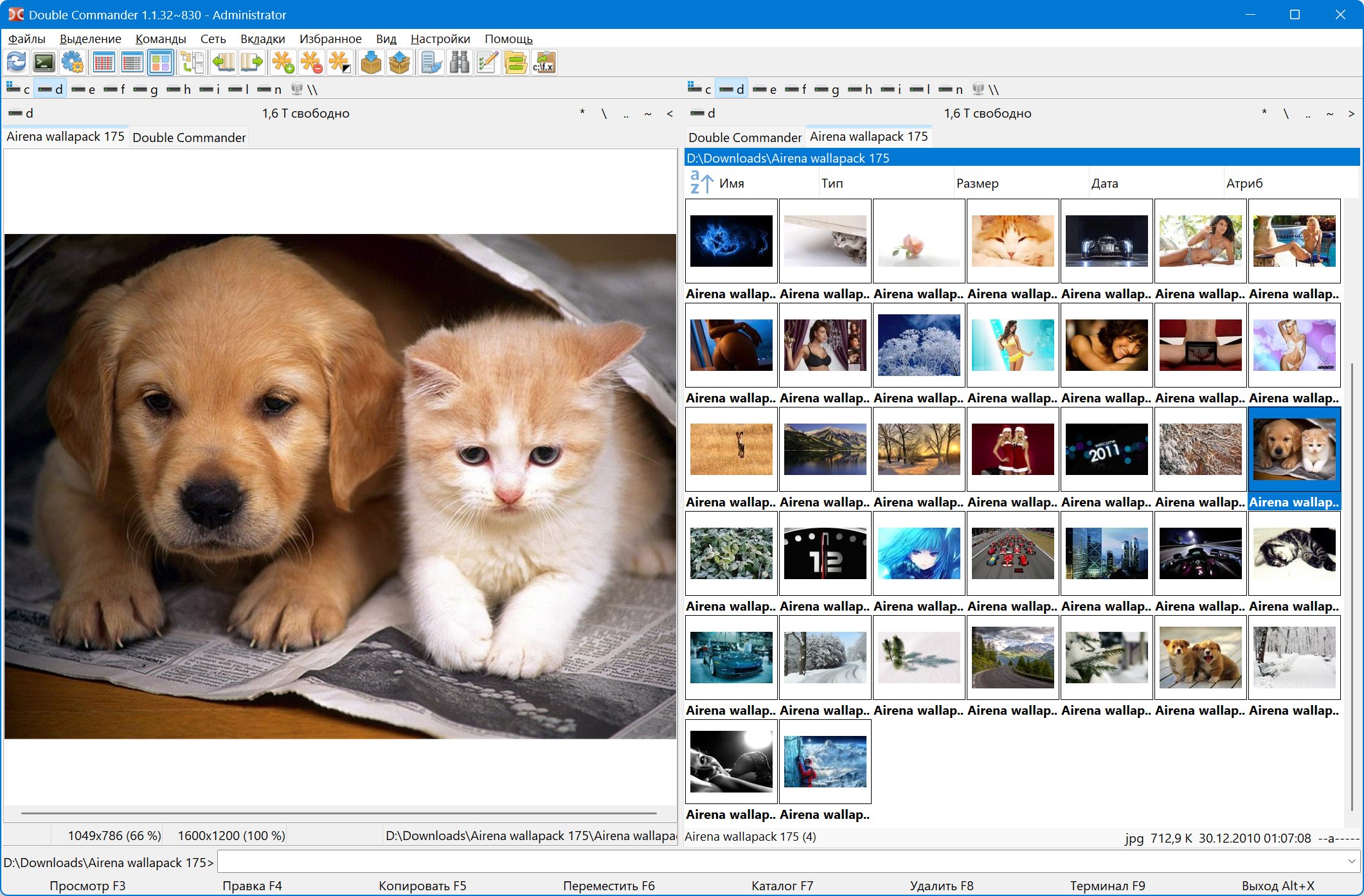1364x896 pixels.
Task: Toggle brief columns view button
Action: coord(103,62)
